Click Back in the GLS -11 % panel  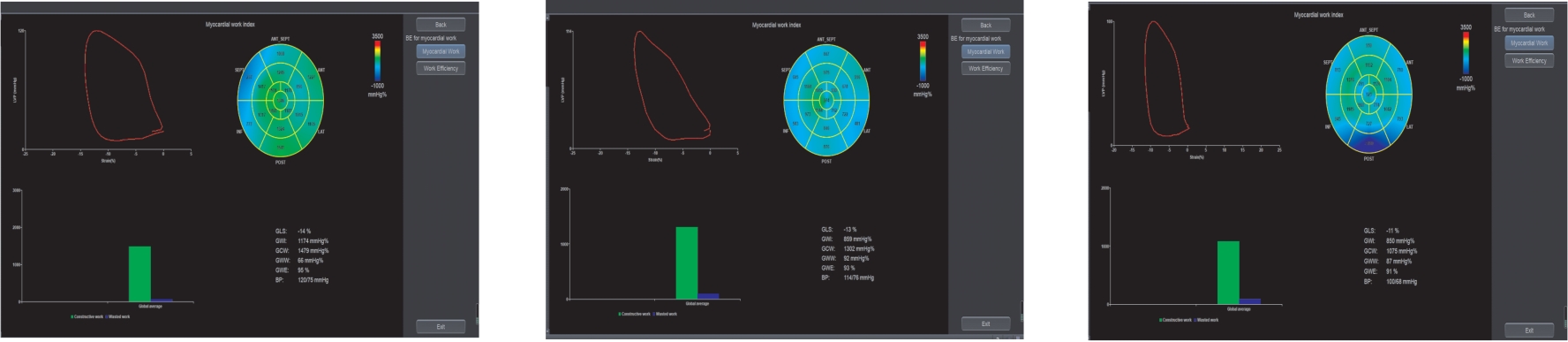tap(1529, 15)
